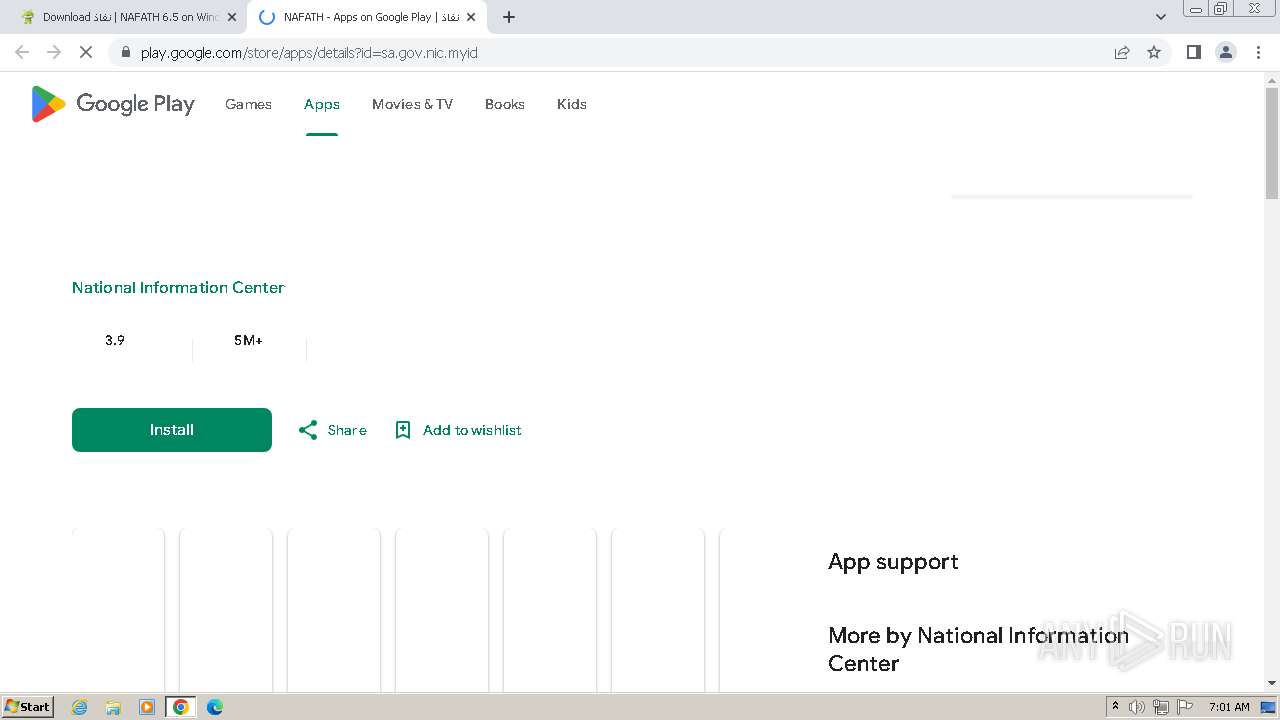Open the Windows Start menu

tap(28, 707)
